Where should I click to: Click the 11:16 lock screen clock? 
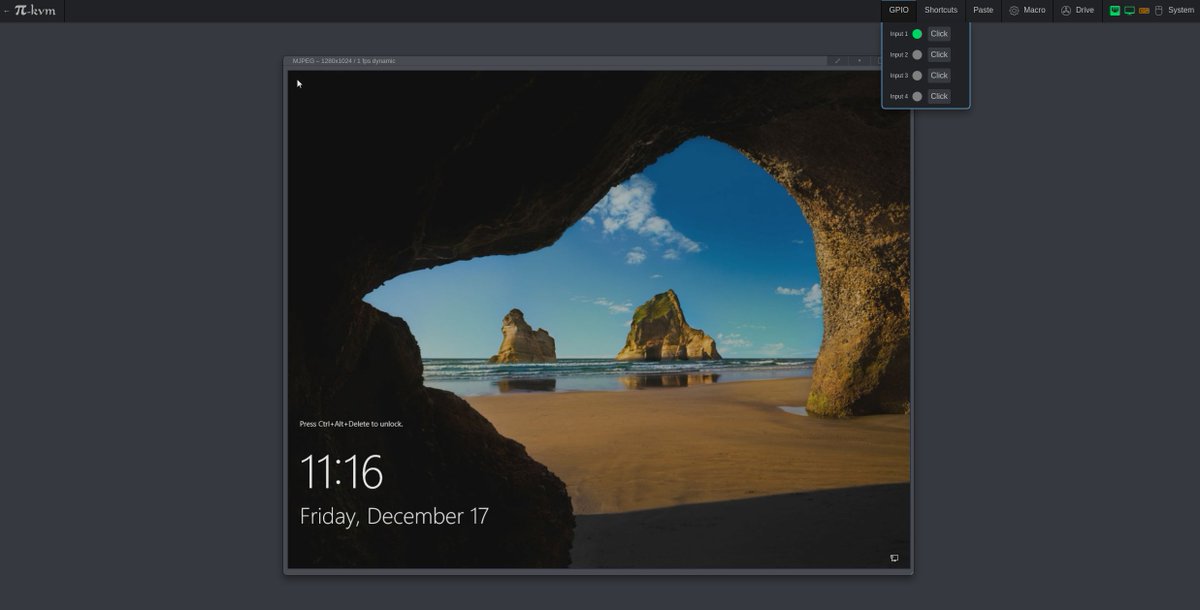pyautogui.click(x=341, y=471)
